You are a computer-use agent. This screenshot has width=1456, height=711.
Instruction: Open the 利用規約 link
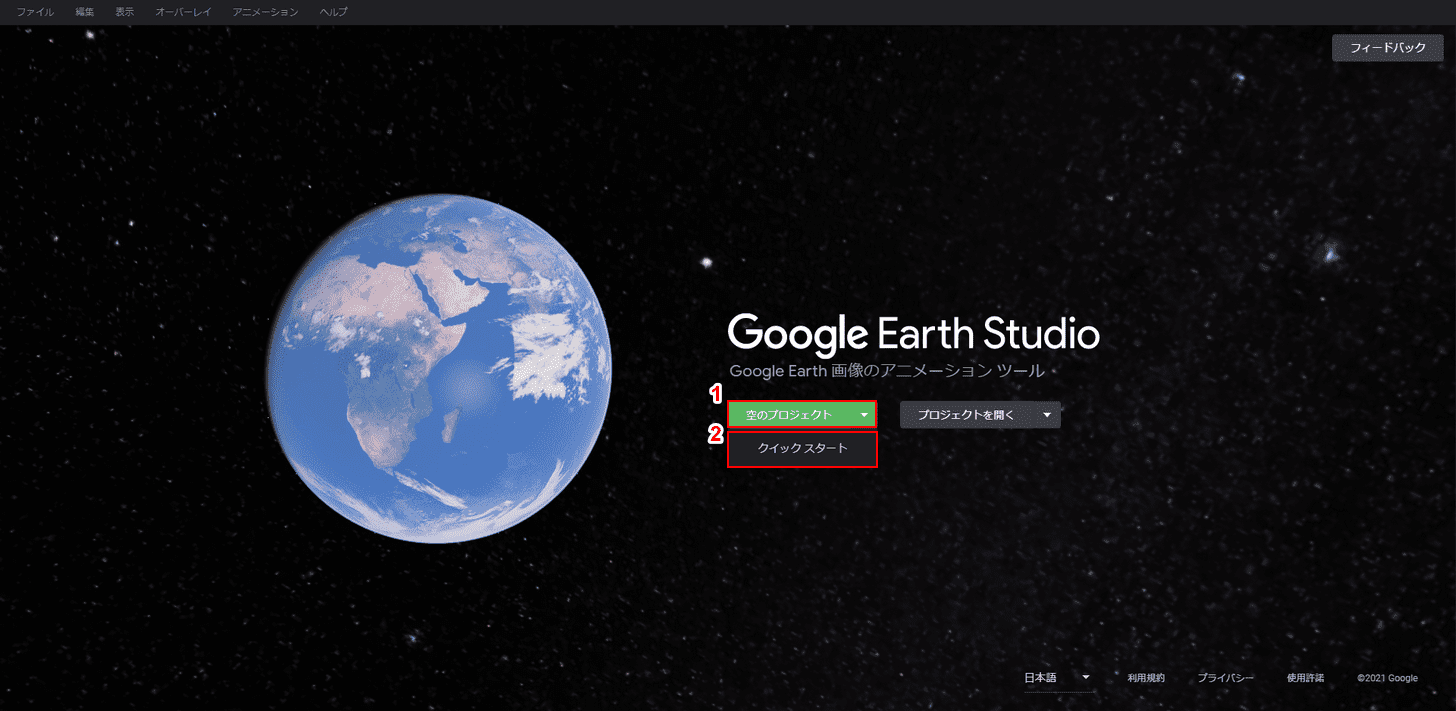(1146, 678)
